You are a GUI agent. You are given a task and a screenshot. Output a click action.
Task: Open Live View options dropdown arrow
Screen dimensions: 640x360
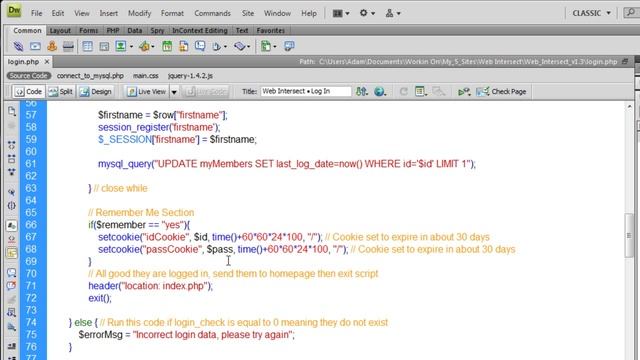click(174, 92)
